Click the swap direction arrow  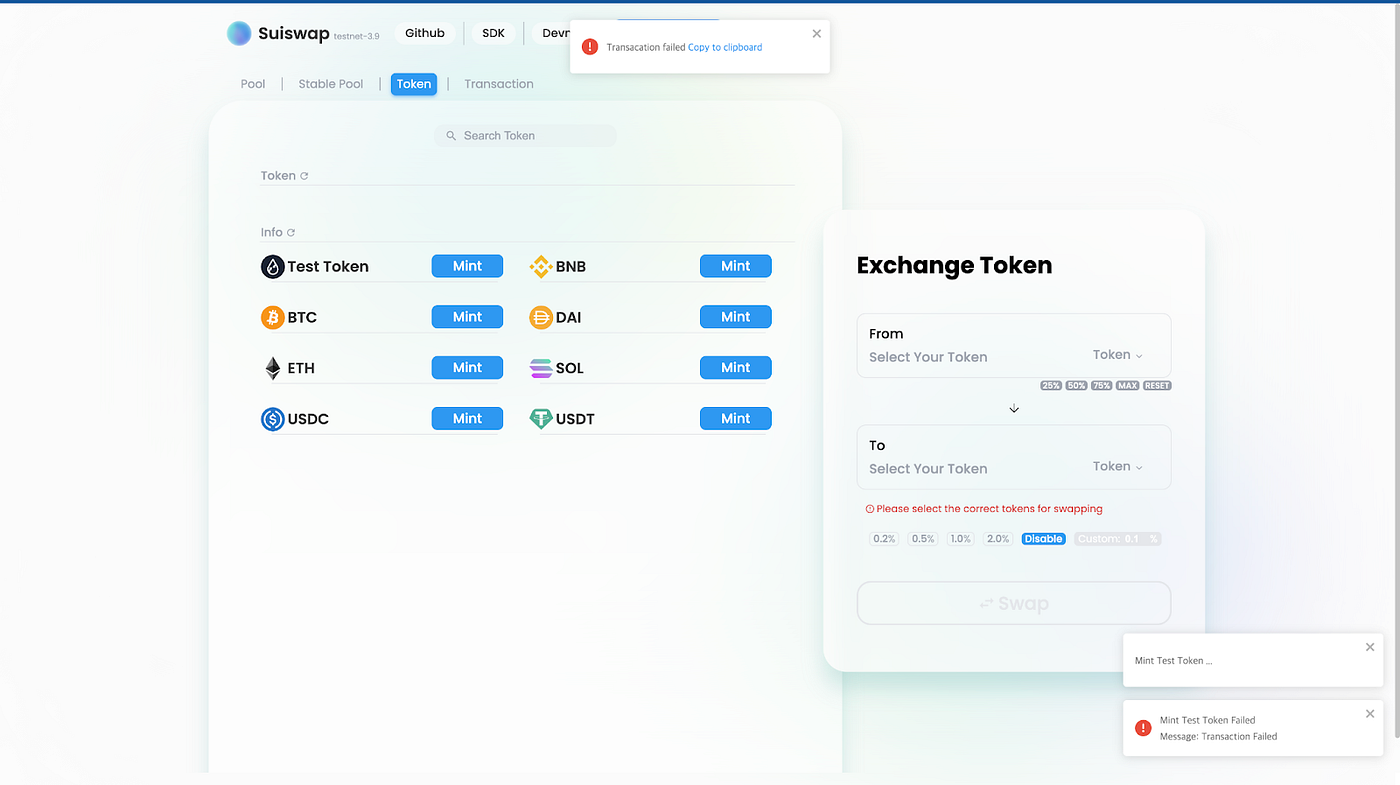(1014, 408)
